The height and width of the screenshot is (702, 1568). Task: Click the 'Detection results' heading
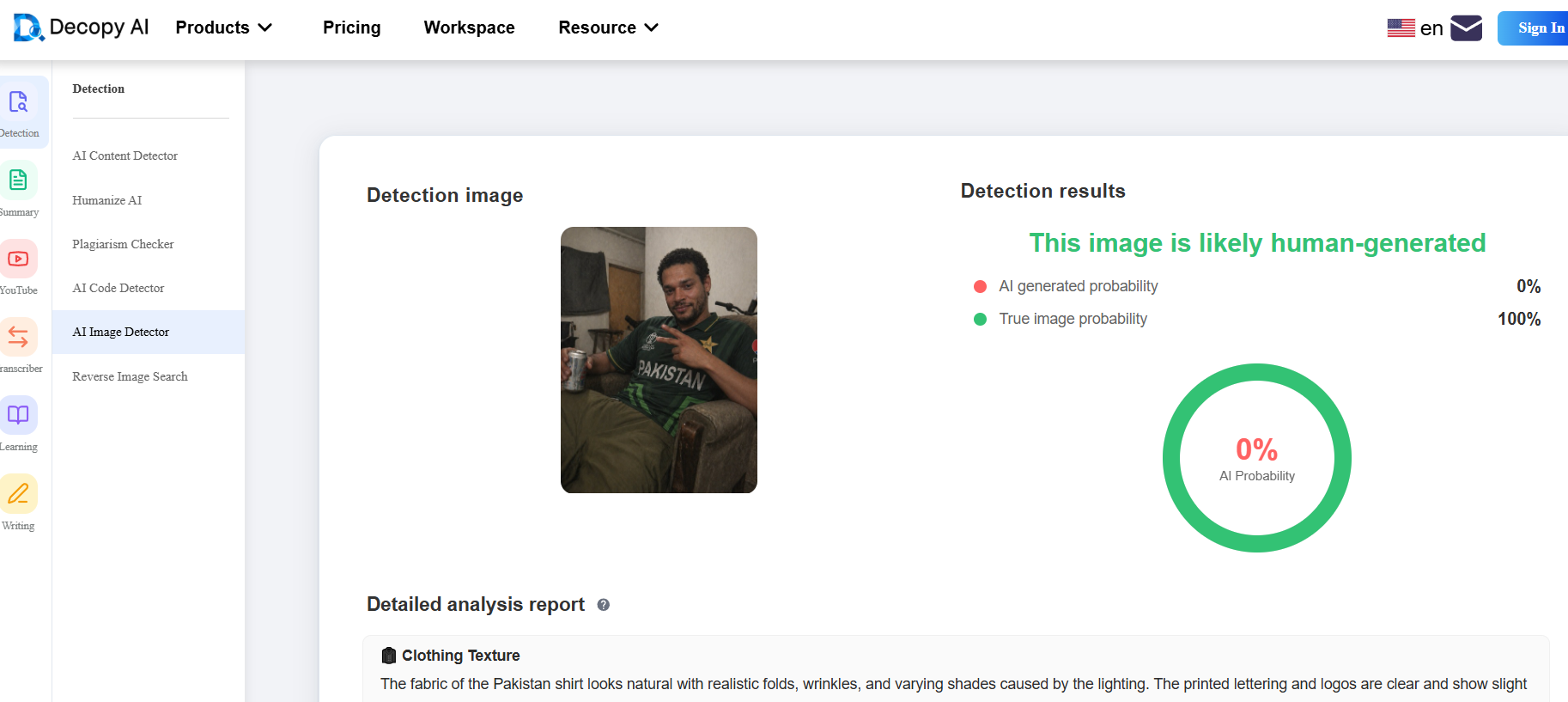[x=1042, y=191]
